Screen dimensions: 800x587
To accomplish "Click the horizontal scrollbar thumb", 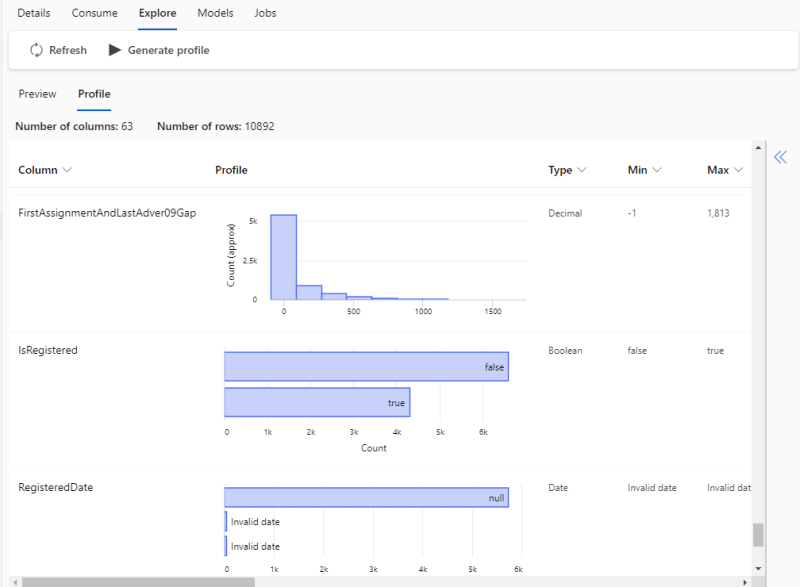I will click(x=138, y=582).
